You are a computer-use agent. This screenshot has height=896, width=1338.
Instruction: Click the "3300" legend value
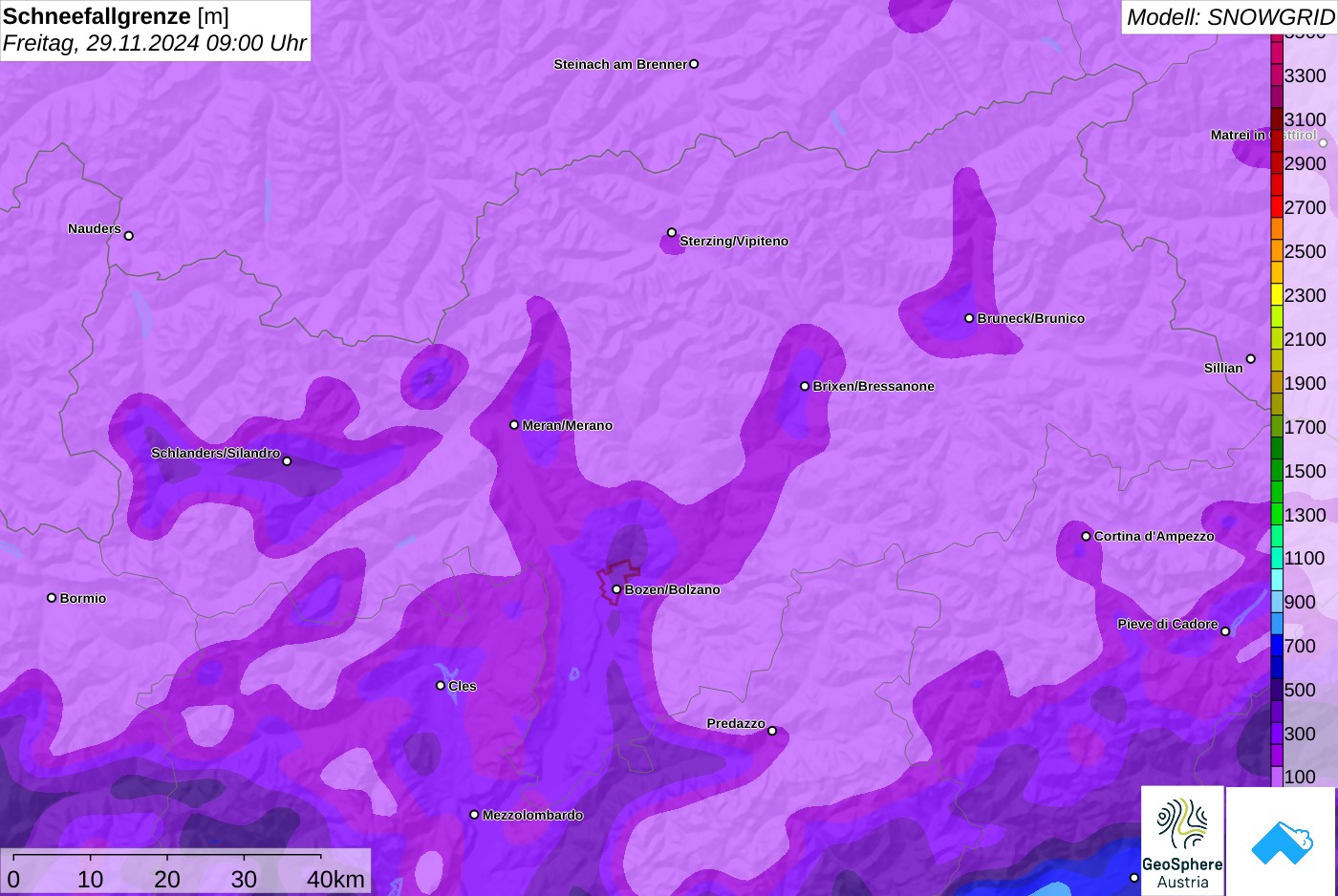1306,75
